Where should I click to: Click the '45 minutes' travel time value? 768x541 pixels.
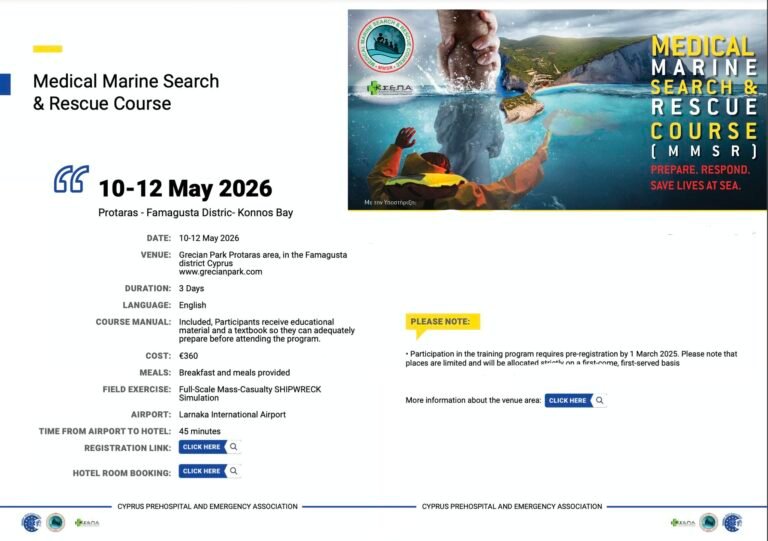click(x=199, y=431)
